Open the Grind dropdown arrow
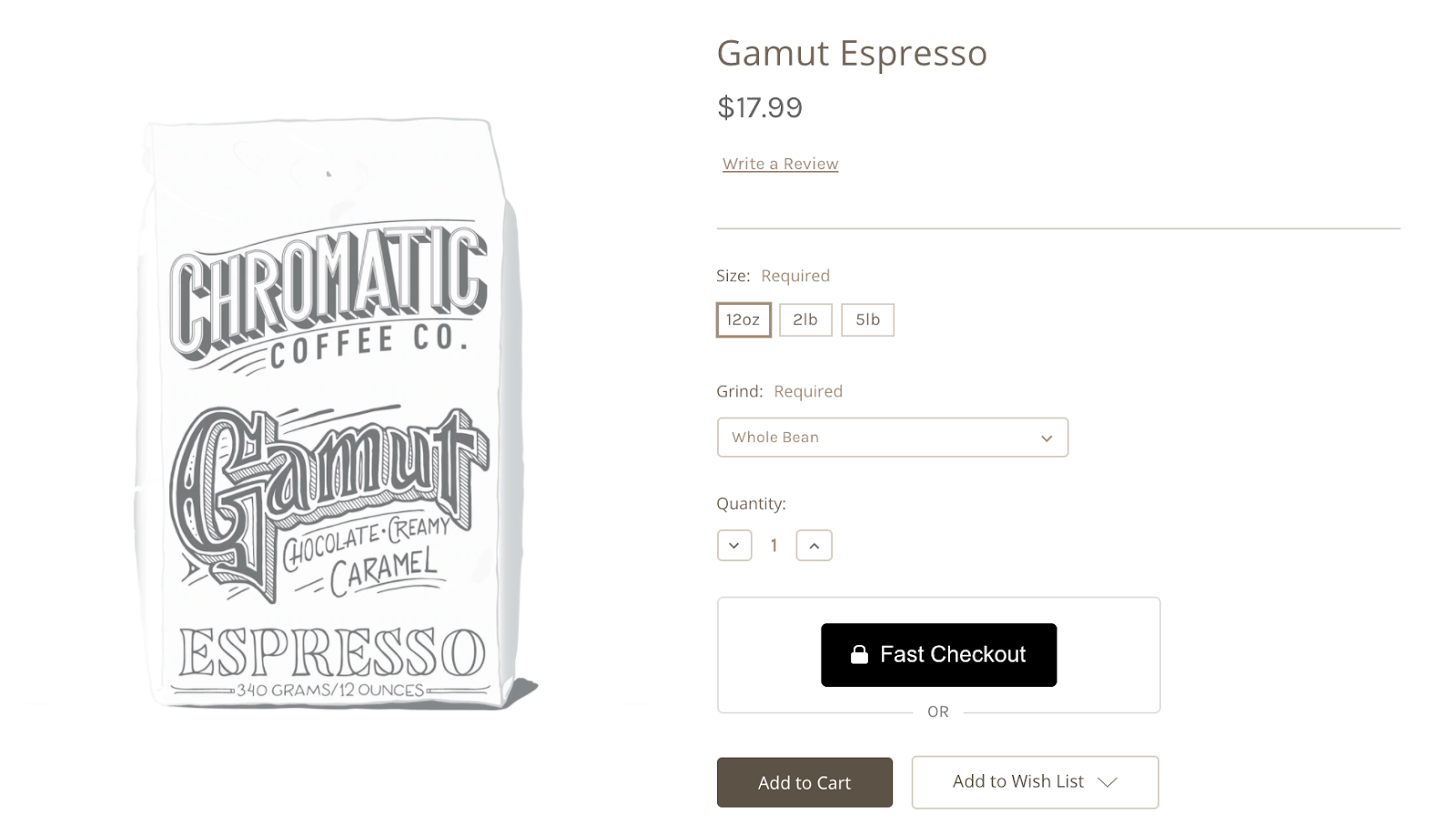Screen dimensions: 1456x836 pyautogui.click(x=1046, y=438)
